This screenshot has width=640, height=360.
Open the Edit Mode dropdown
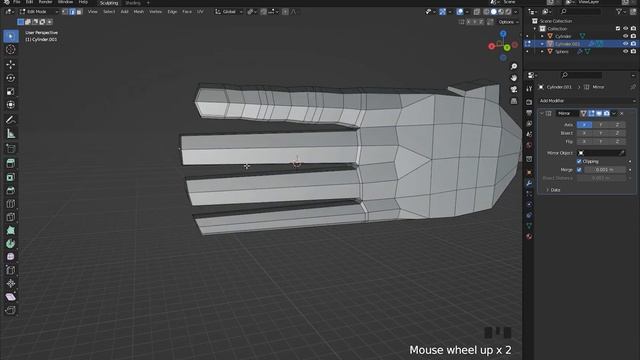pyautogui.click(x=38, y=12)
